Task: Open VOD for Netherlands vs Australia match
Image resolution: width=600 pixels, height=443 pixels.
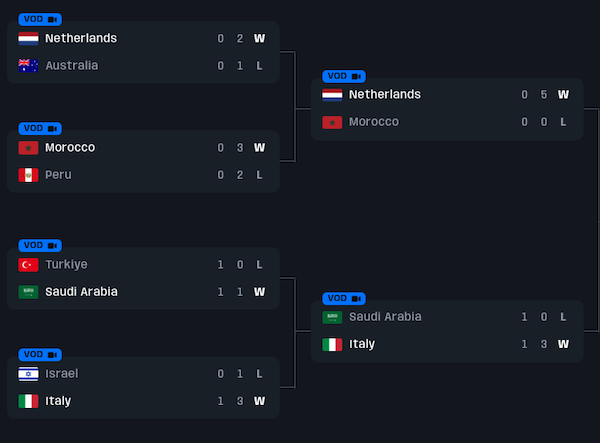Action: 40,19
